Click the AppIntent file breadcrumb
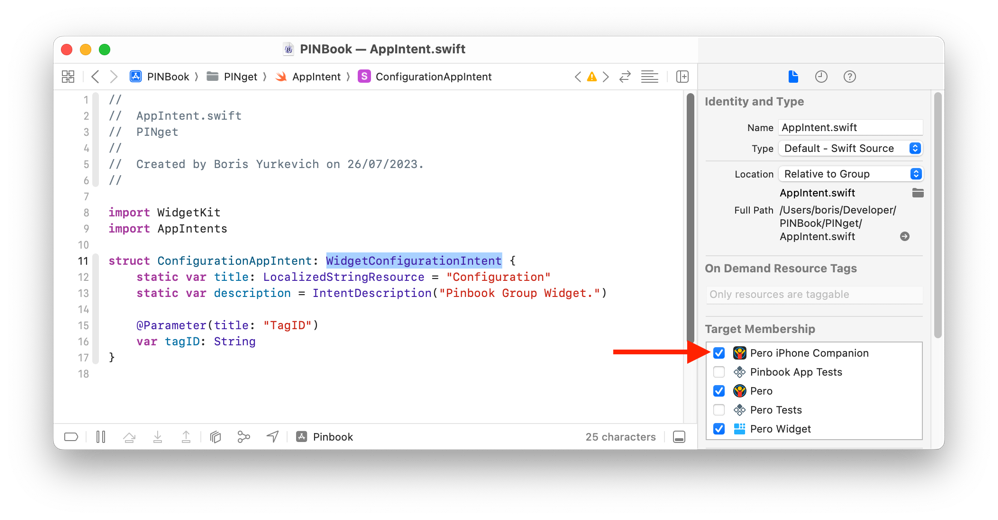The width and height of the screenshot is (998, 520). coord(308,76)
